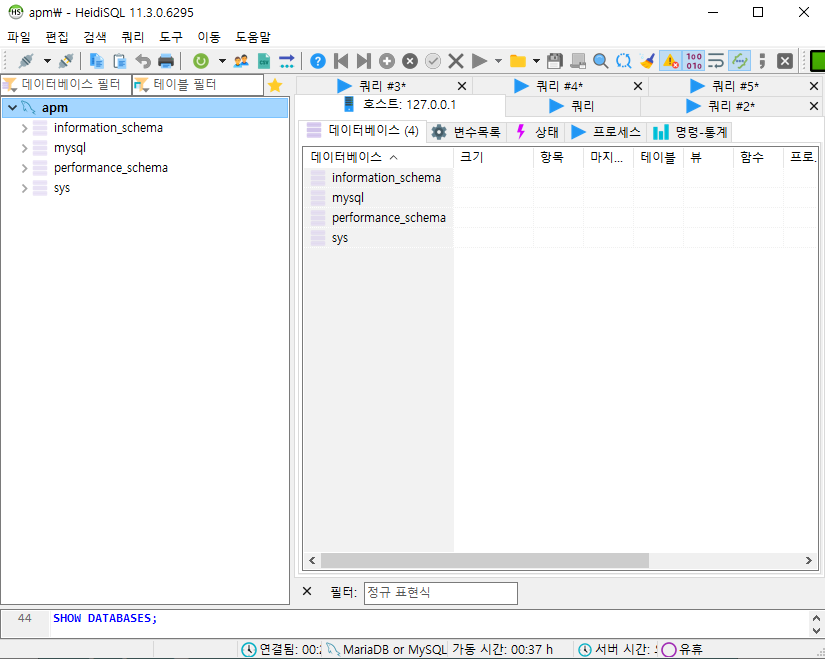The image size is (825, 659).
Task: Switch to the 쿼리 #2* tab
Action: coord(731,106)
